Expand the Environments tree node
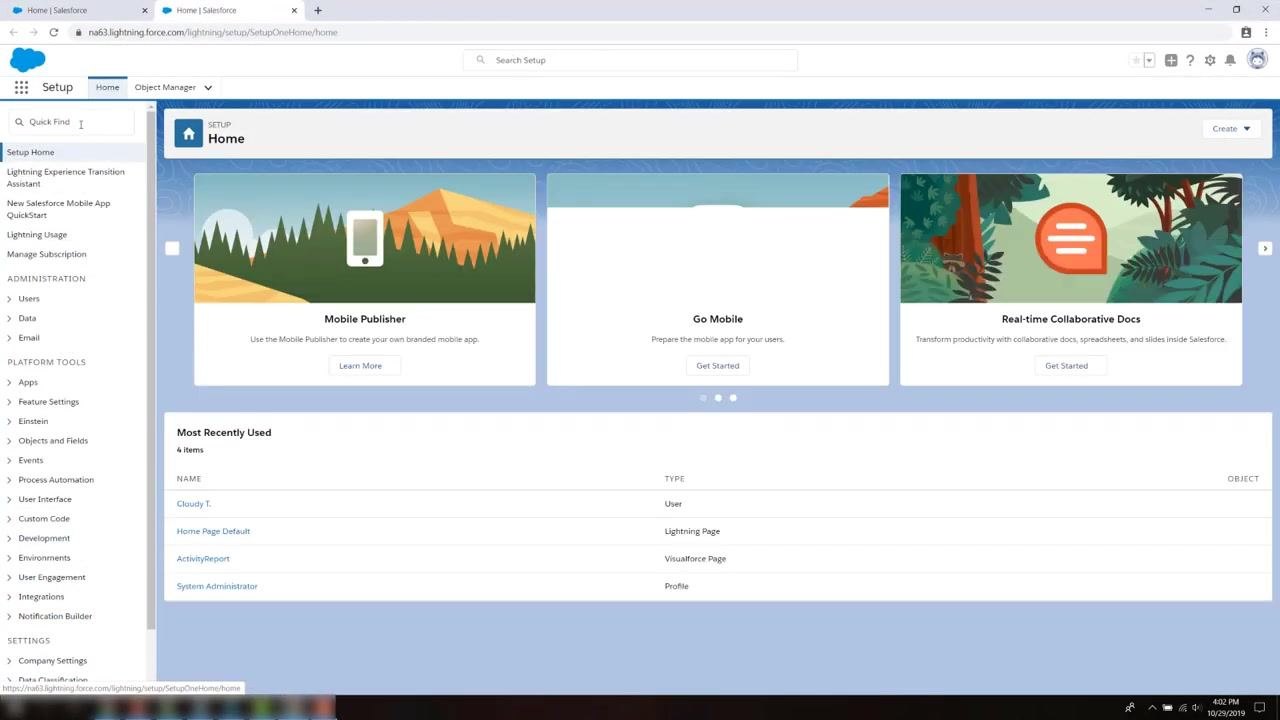Viewport: 1280px width, 720px height. point(9,558)
